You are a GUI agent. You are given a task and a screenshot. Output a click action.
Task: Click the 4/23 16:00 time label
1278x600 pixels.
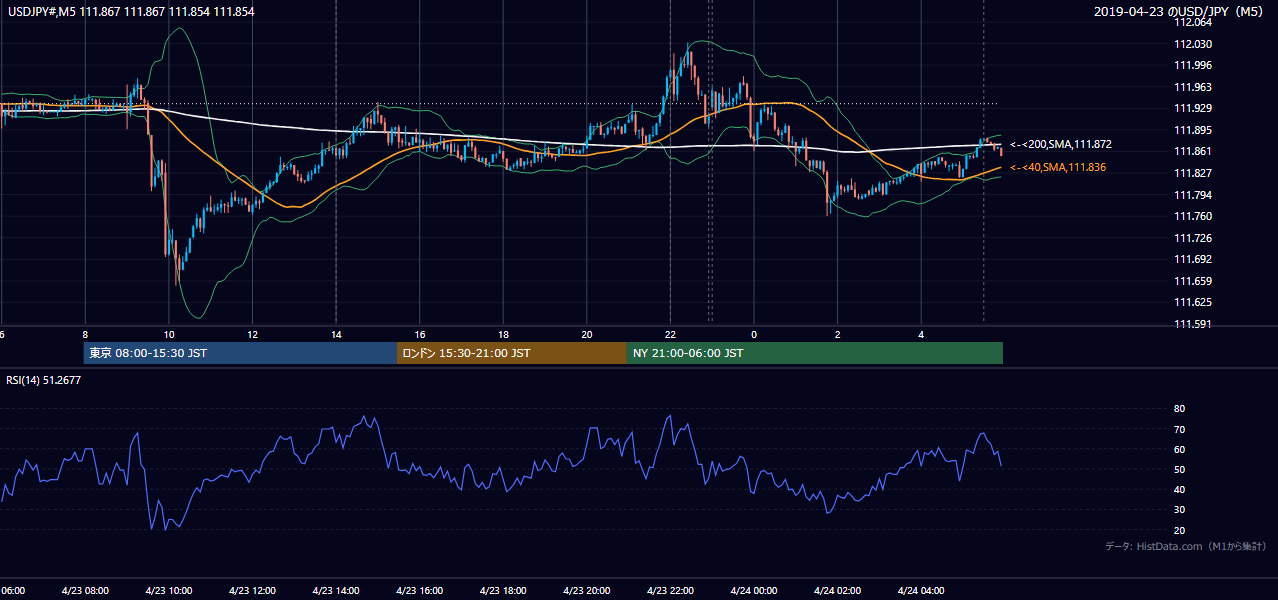pyautogui.click(x=419, y=590)
